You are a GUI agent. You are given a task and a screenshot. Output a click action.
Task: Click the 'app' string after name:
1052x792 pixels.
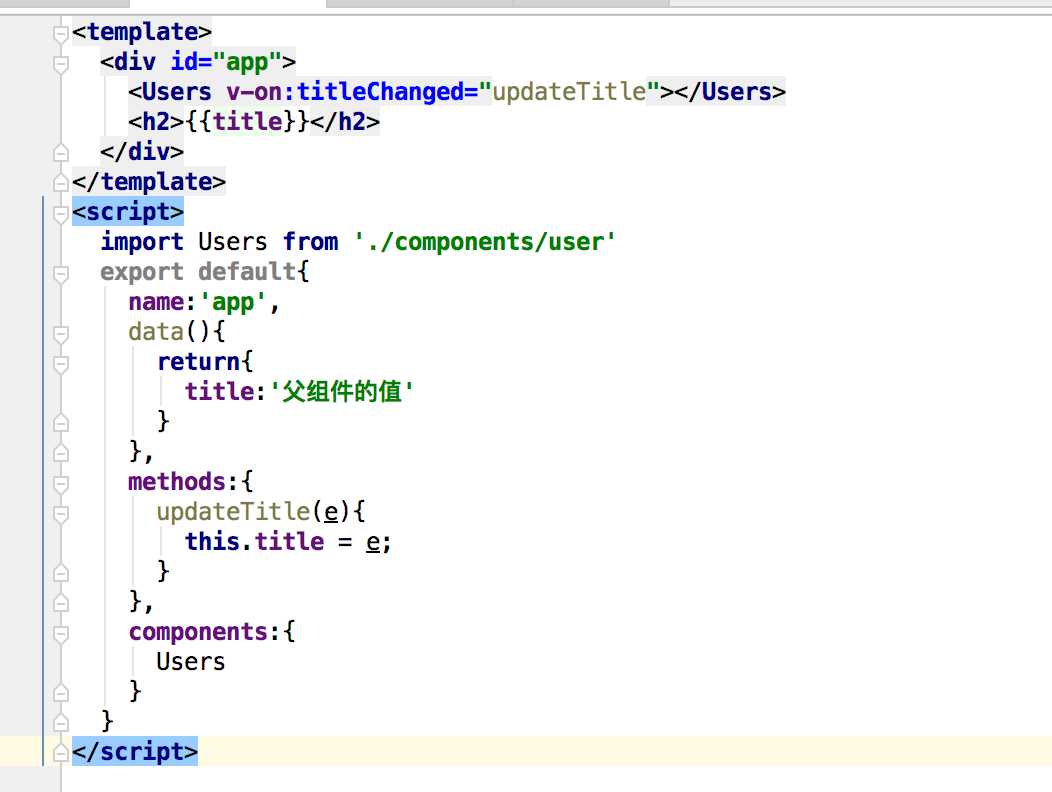coord(233,301)
